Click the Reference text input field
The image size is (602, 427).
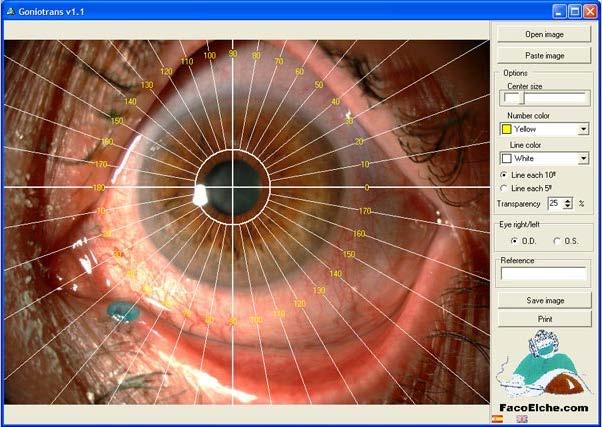tap(544, 274)
